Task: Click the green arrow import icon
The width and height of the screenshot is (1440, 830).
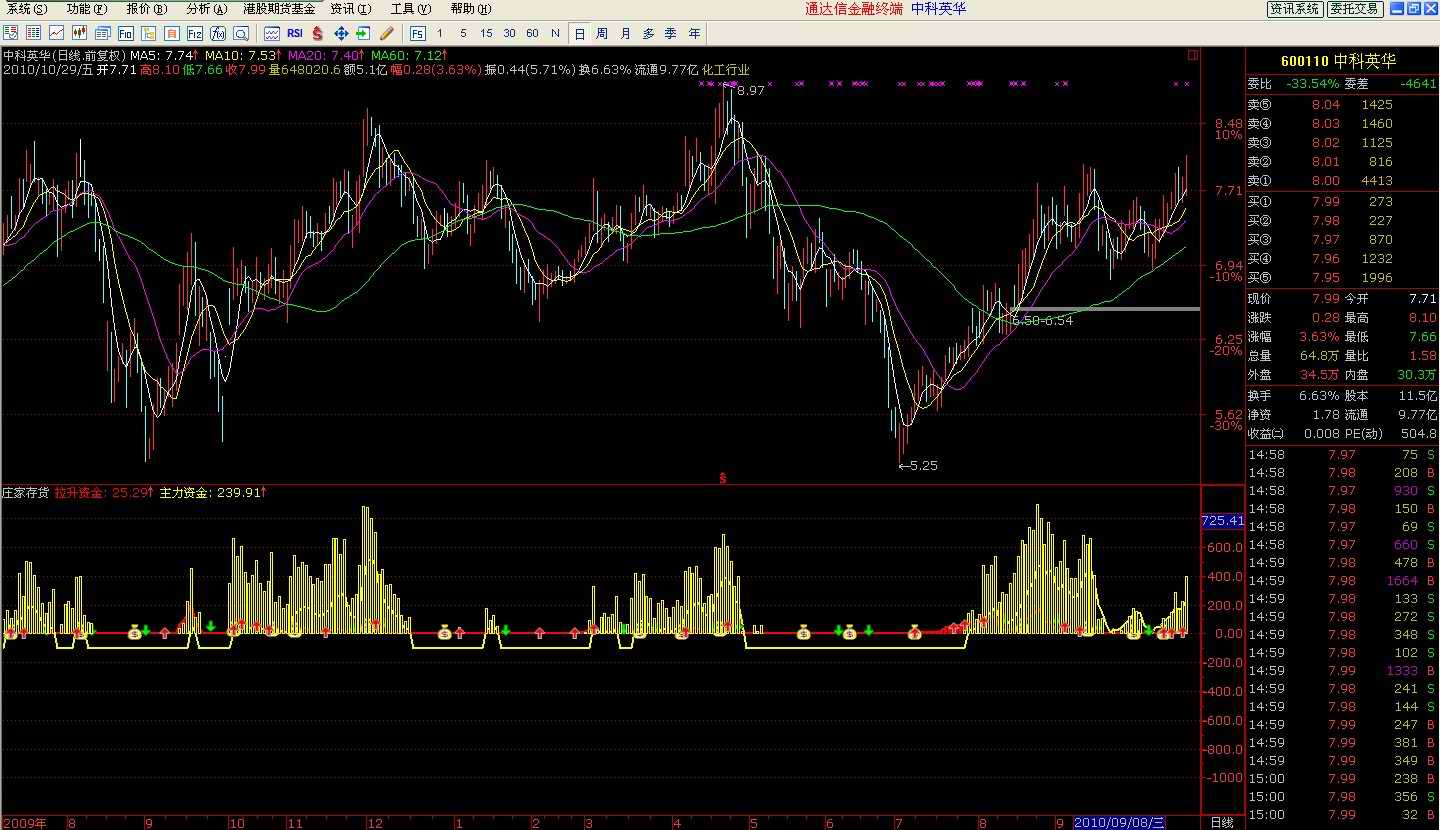Action: click(363, 33)
